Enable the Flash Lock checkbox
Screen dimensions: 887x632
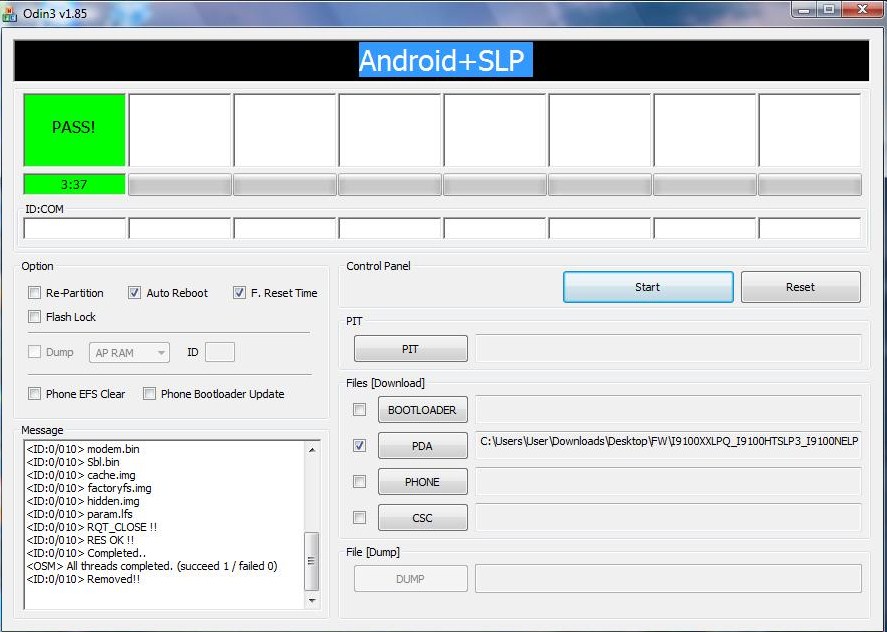pyautogui.click(x=35, y=317)
